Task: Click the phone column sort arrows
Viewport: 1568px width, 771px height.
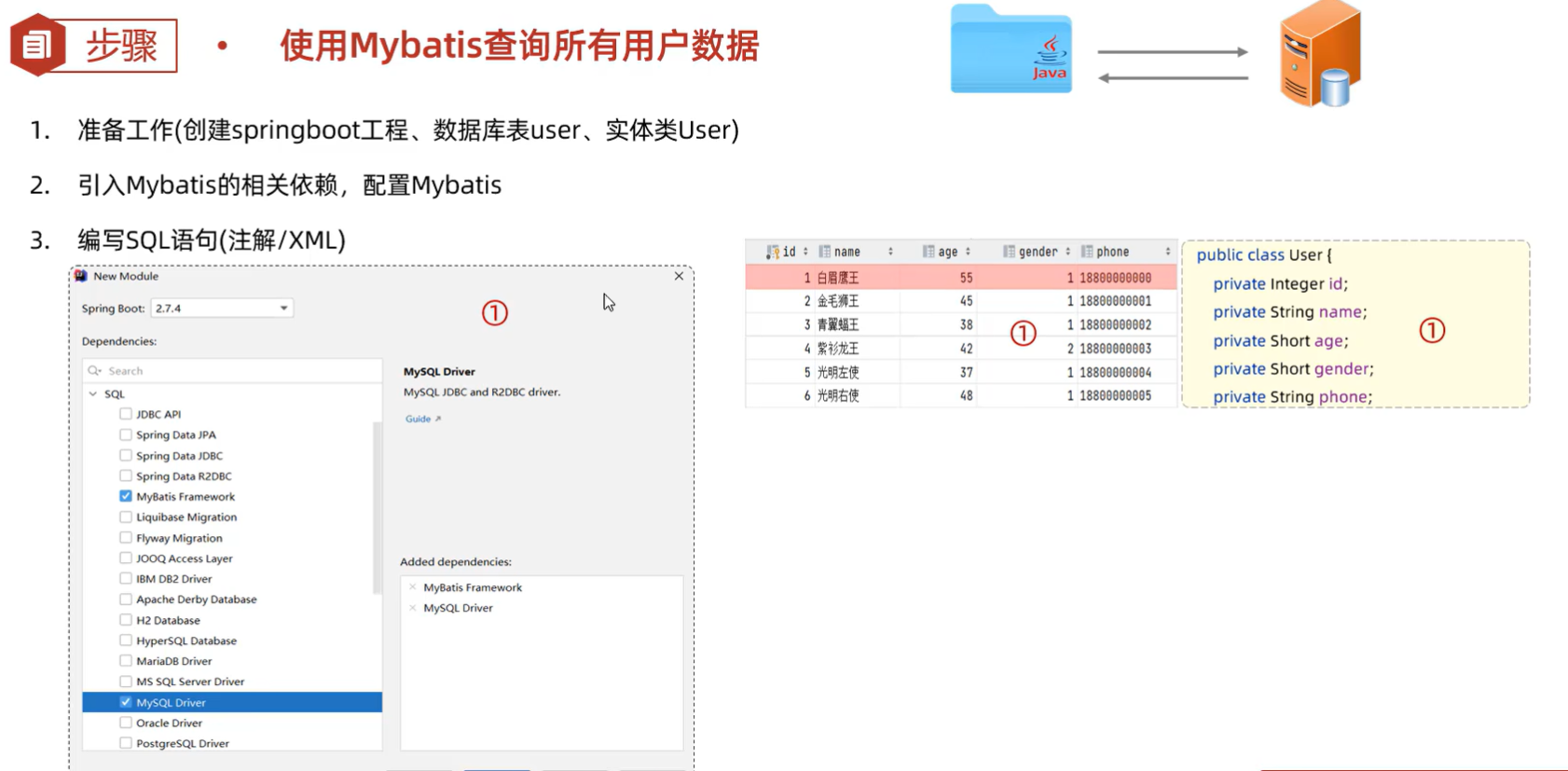Action: pyautogui.click(x=1167, y=252)
